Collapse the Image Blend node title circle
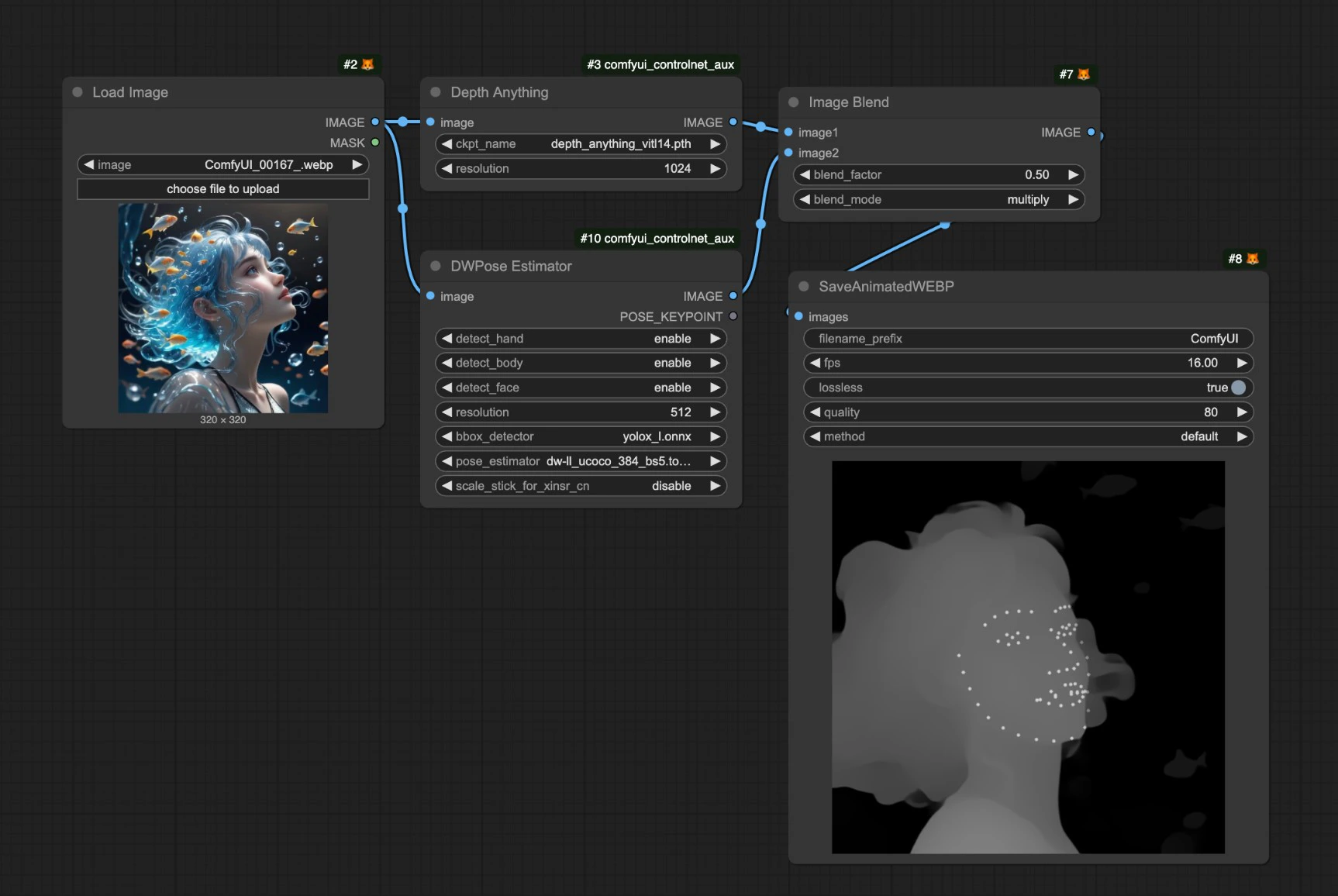 coord(792,102)
